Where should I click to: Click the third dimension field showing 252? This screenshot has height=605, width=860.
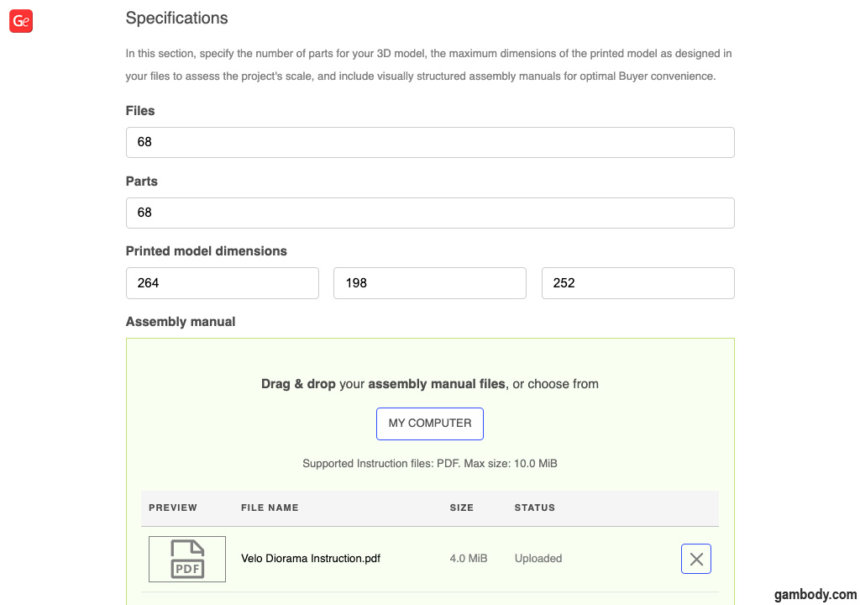[637, 283]
